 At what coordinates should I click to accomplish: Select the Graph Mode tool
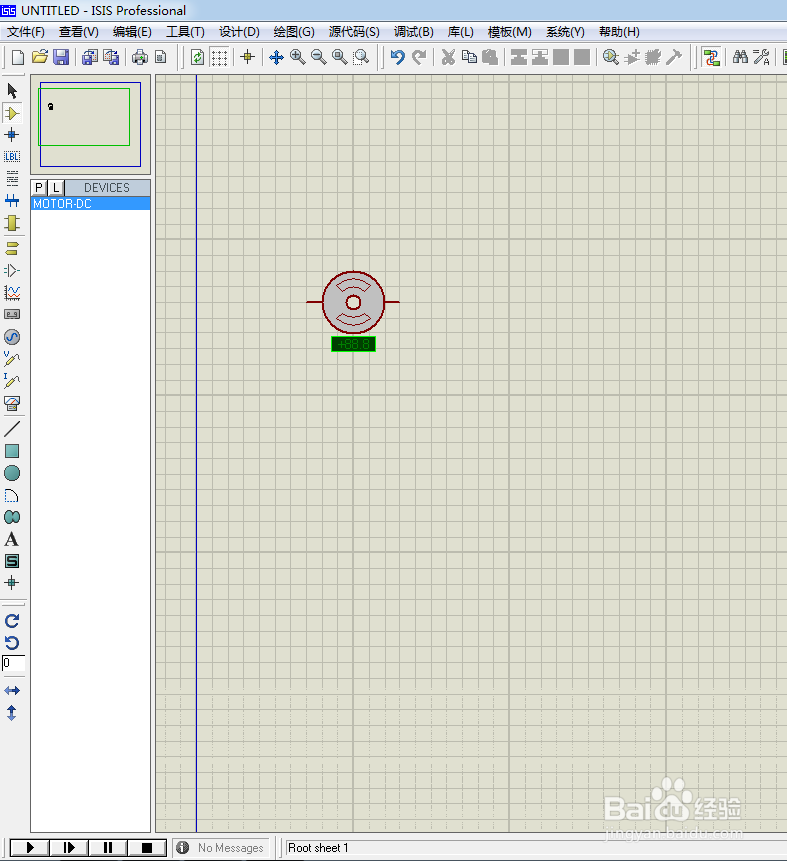point(12,293)
